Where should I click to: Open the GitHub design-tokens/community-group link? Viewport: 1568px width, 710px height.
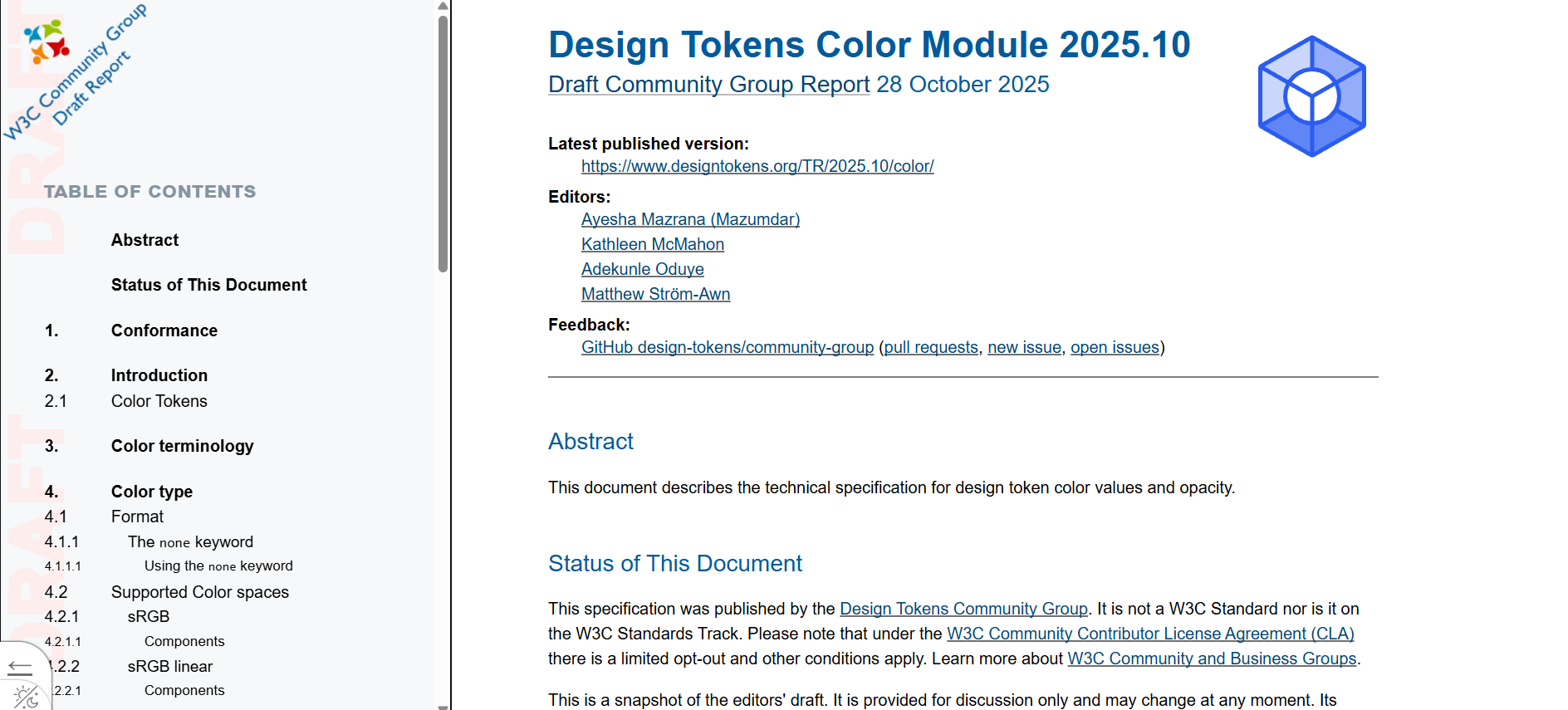pos(727,347)
